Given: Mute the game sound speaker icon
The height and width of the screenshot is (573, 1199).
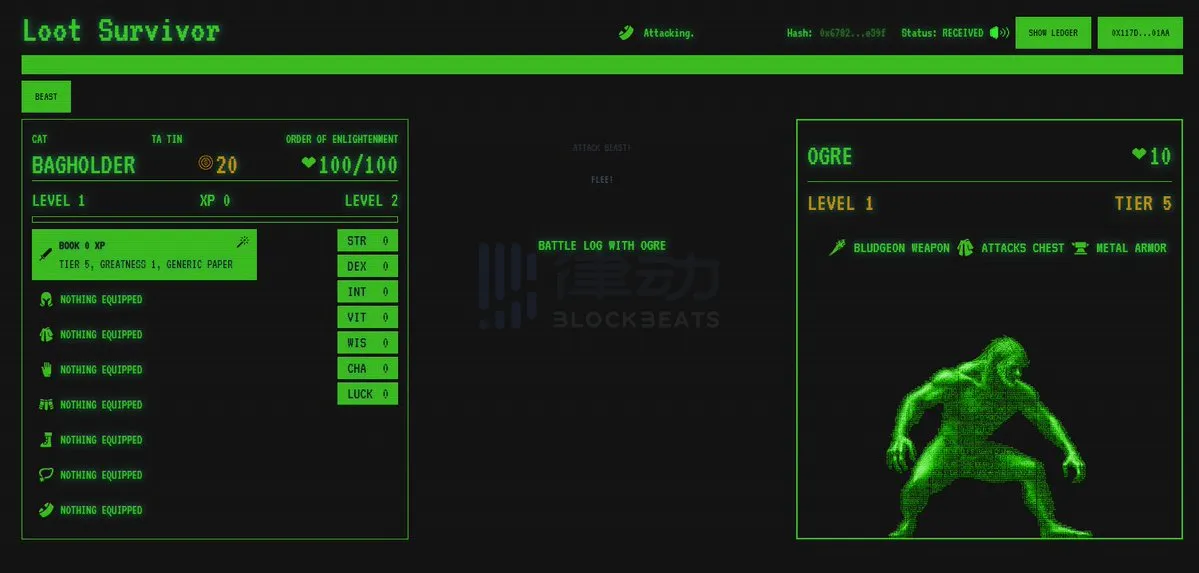Looking at the screenshot, I should pyautogui.click(x=999, y=33).
